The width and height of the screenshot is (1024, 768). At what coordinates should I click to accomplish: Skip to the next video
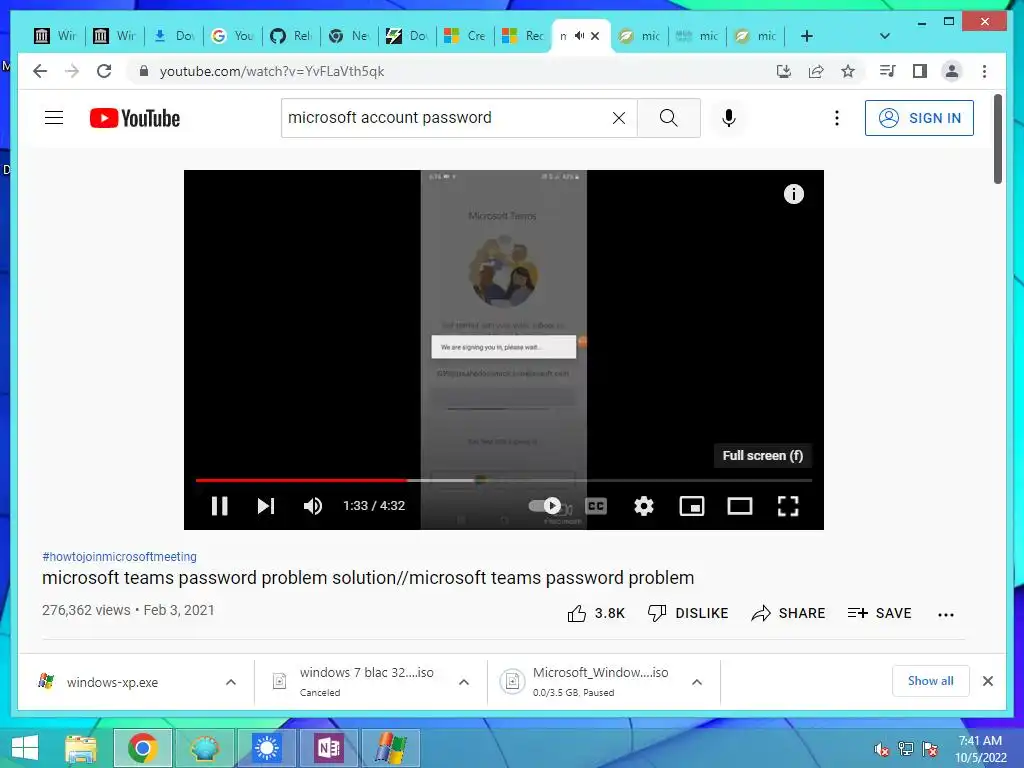point(266,506)
